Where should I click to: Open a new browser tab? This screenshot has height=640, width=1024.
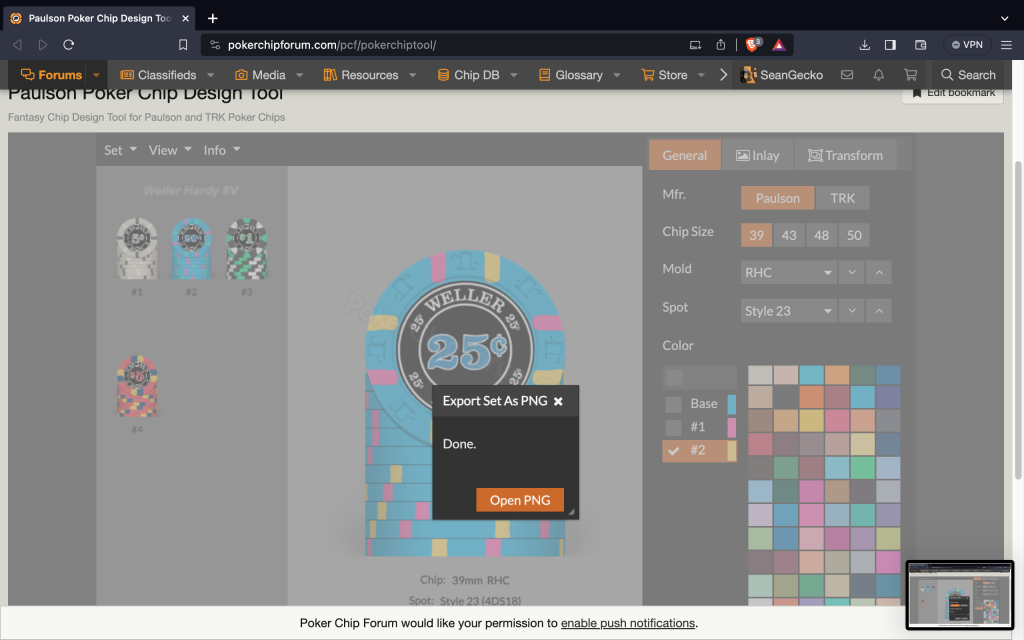212,18
